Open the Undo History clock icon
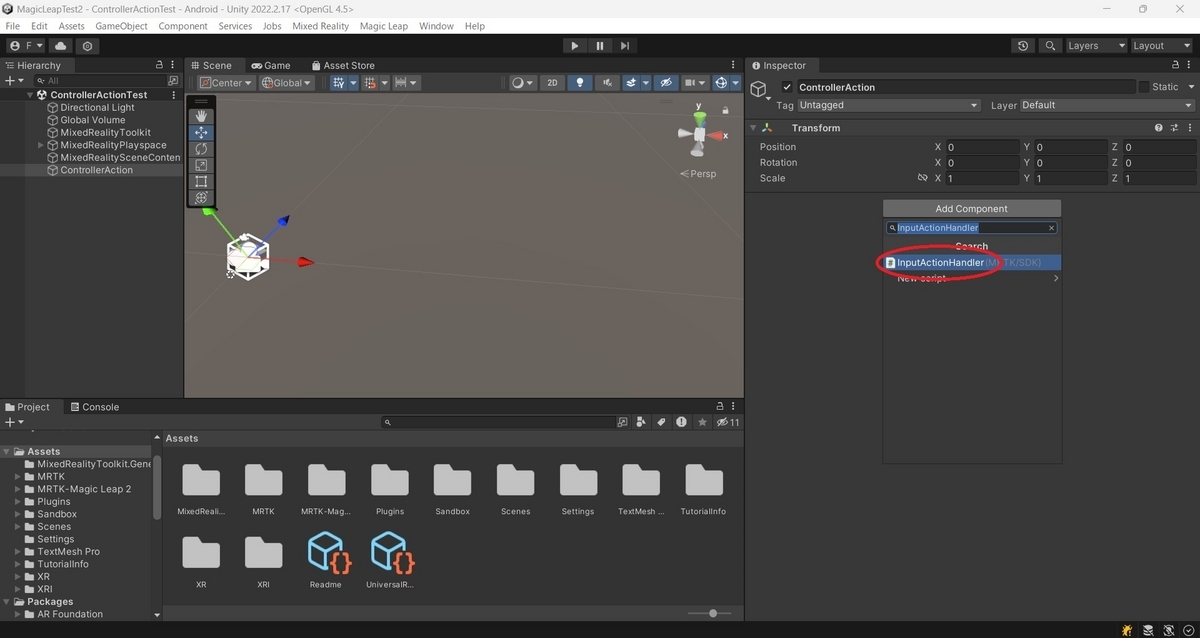The width and height of the screenshot is (1200, 638). [1023, 46]
